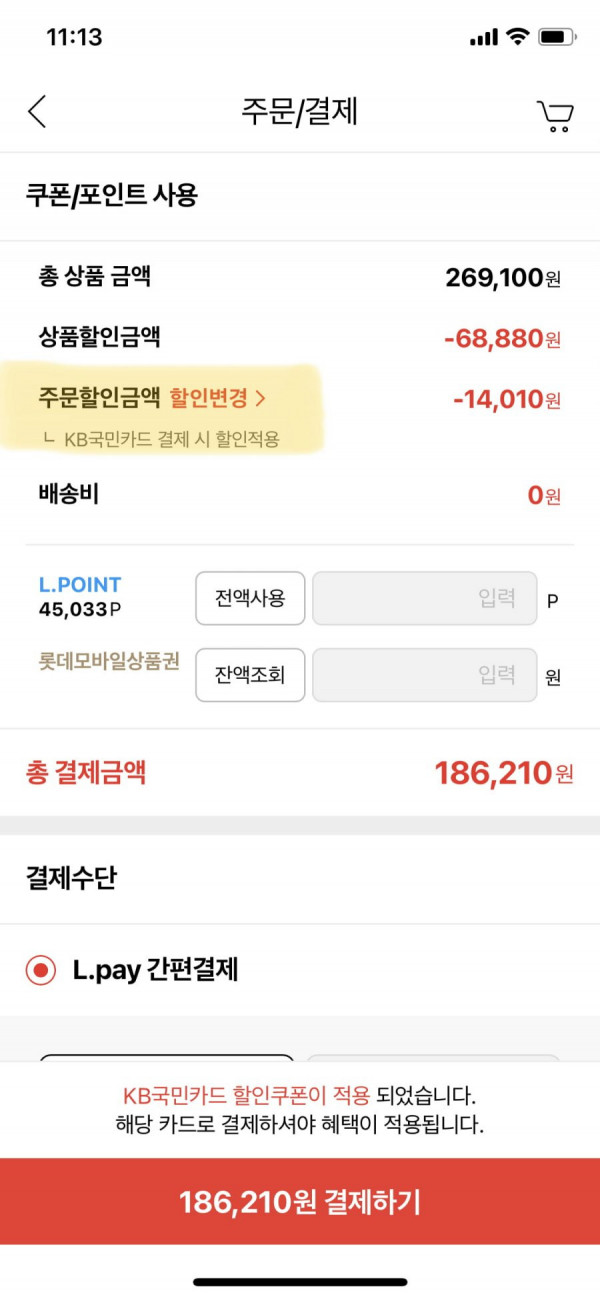Tap the status bar clock 11:13

click(x=75, y=38)
